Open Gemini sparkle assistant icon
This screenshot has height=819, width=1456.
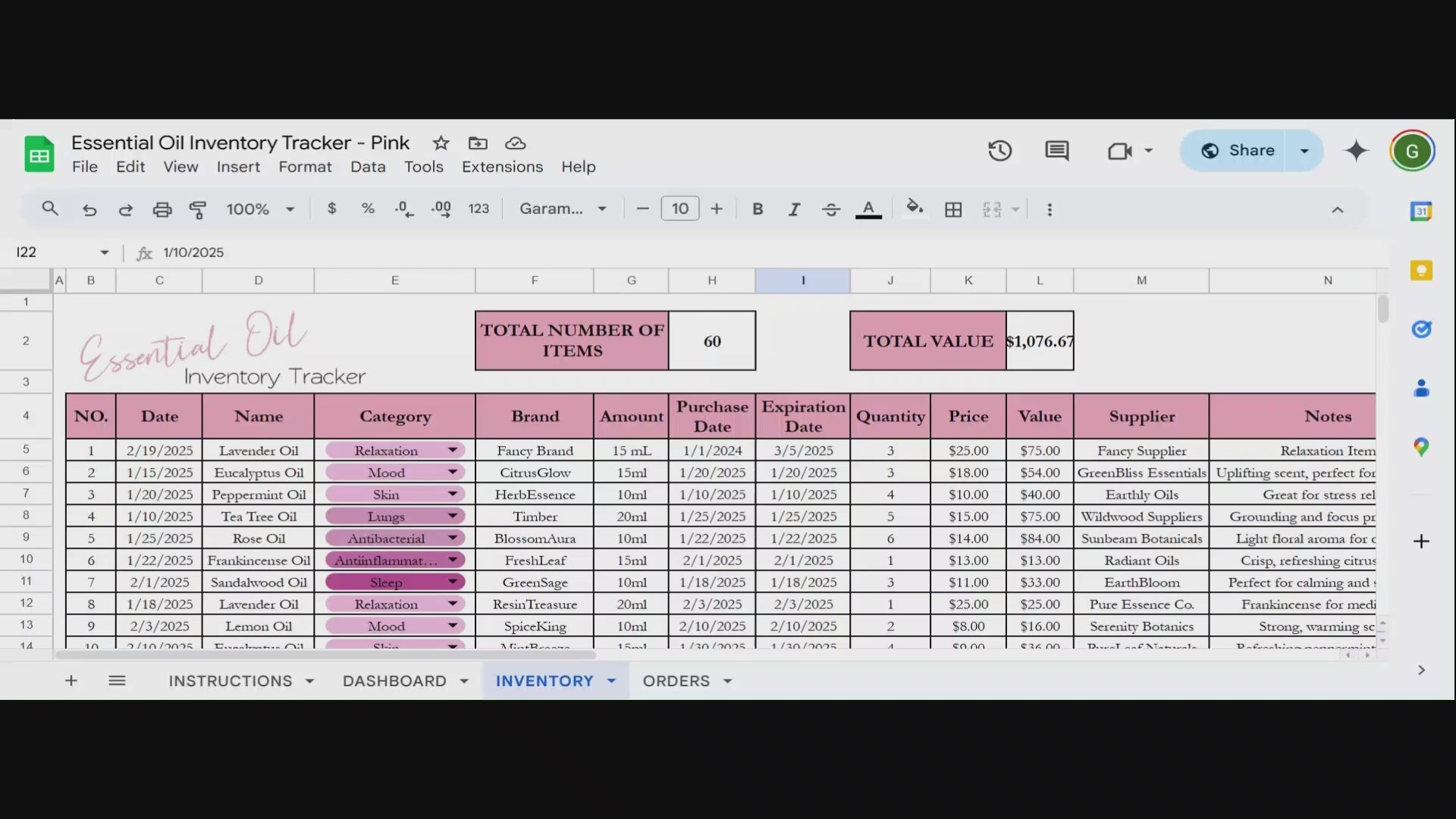pyautogui.click(x=1356, y=150)
